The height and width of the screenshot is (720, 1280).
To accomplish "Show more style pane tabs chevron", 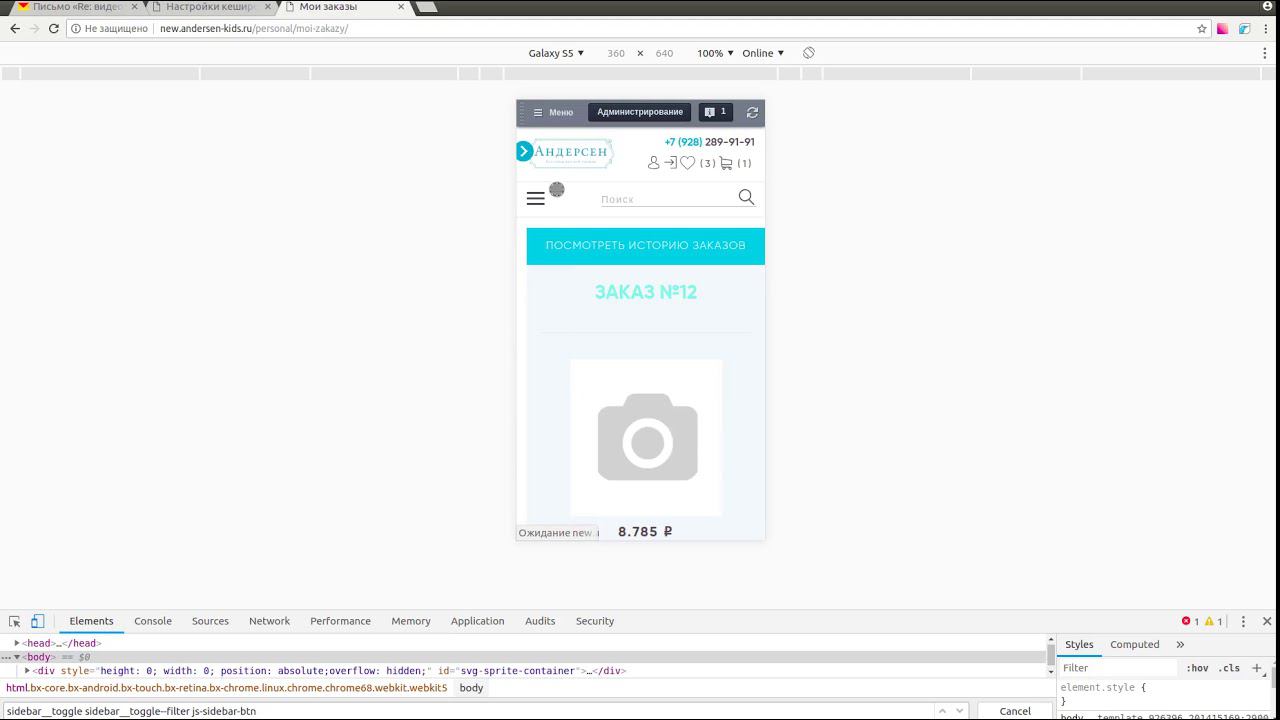I will [x=1180, y=645].
